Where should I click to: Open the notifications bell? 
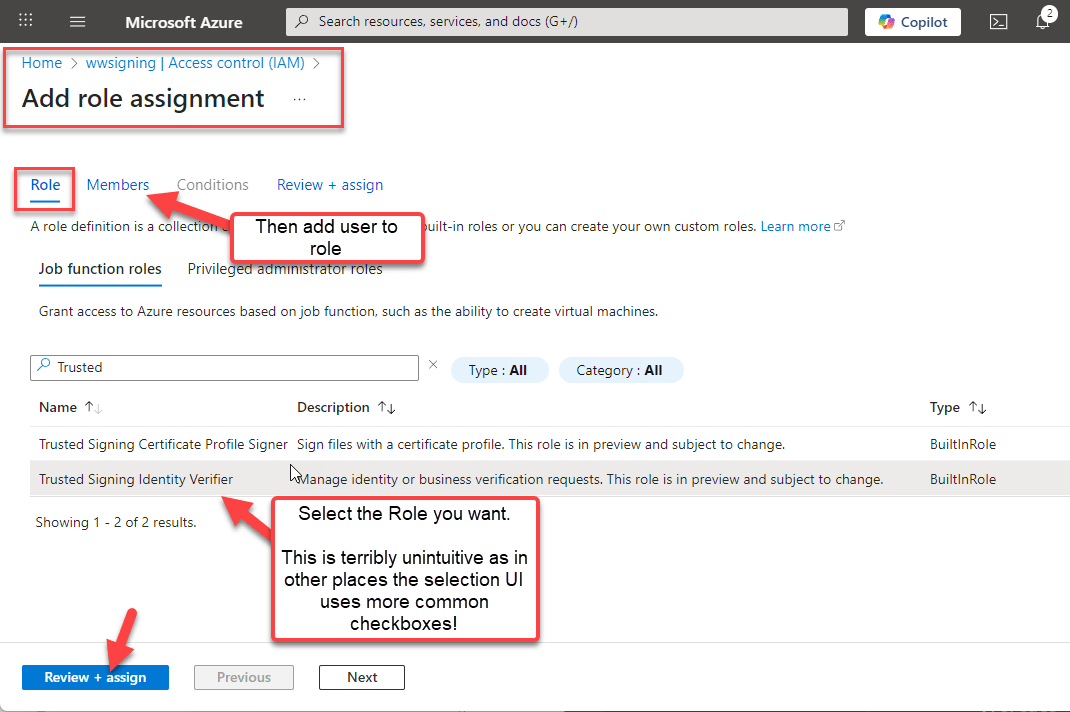pos(1043,20)
